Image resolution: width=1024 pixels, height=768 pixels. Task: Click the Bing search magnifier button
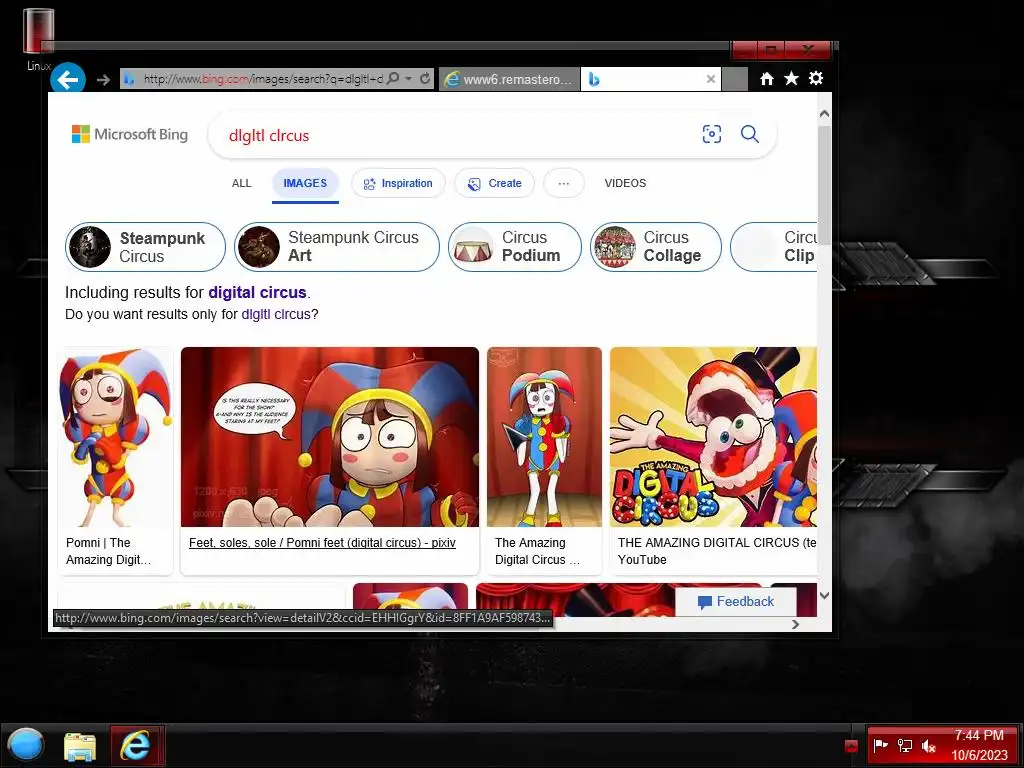(750, 134)
